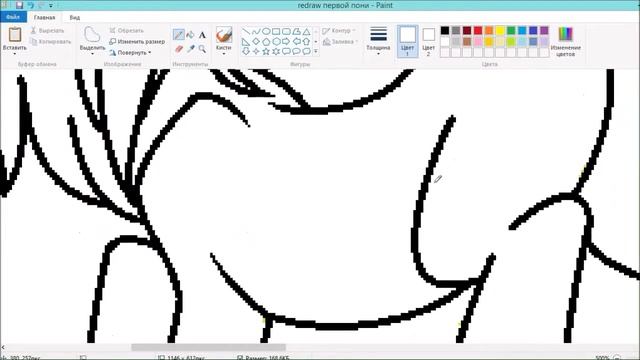Choose the Polygon shape
This screenshot has width=640, height=360.
point(296,31)
